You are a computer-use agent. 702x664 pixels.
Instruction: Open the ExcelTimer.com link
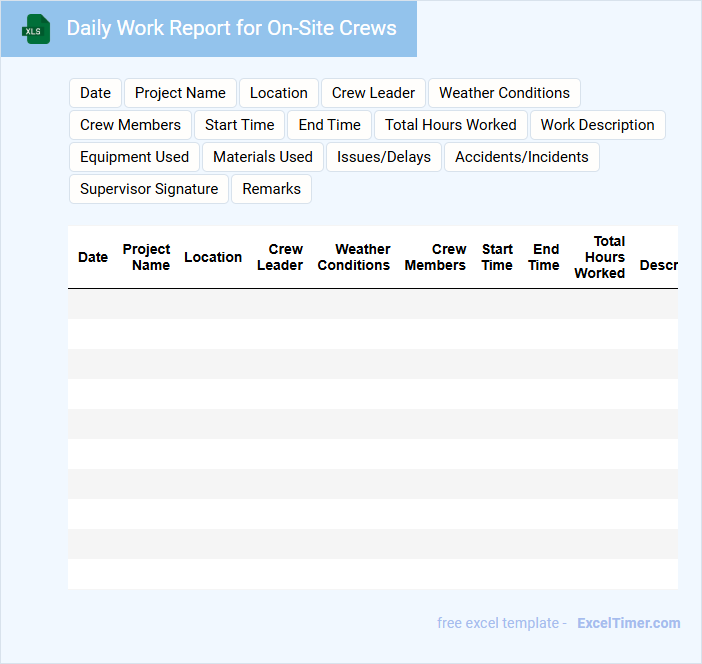coord(629,623)
